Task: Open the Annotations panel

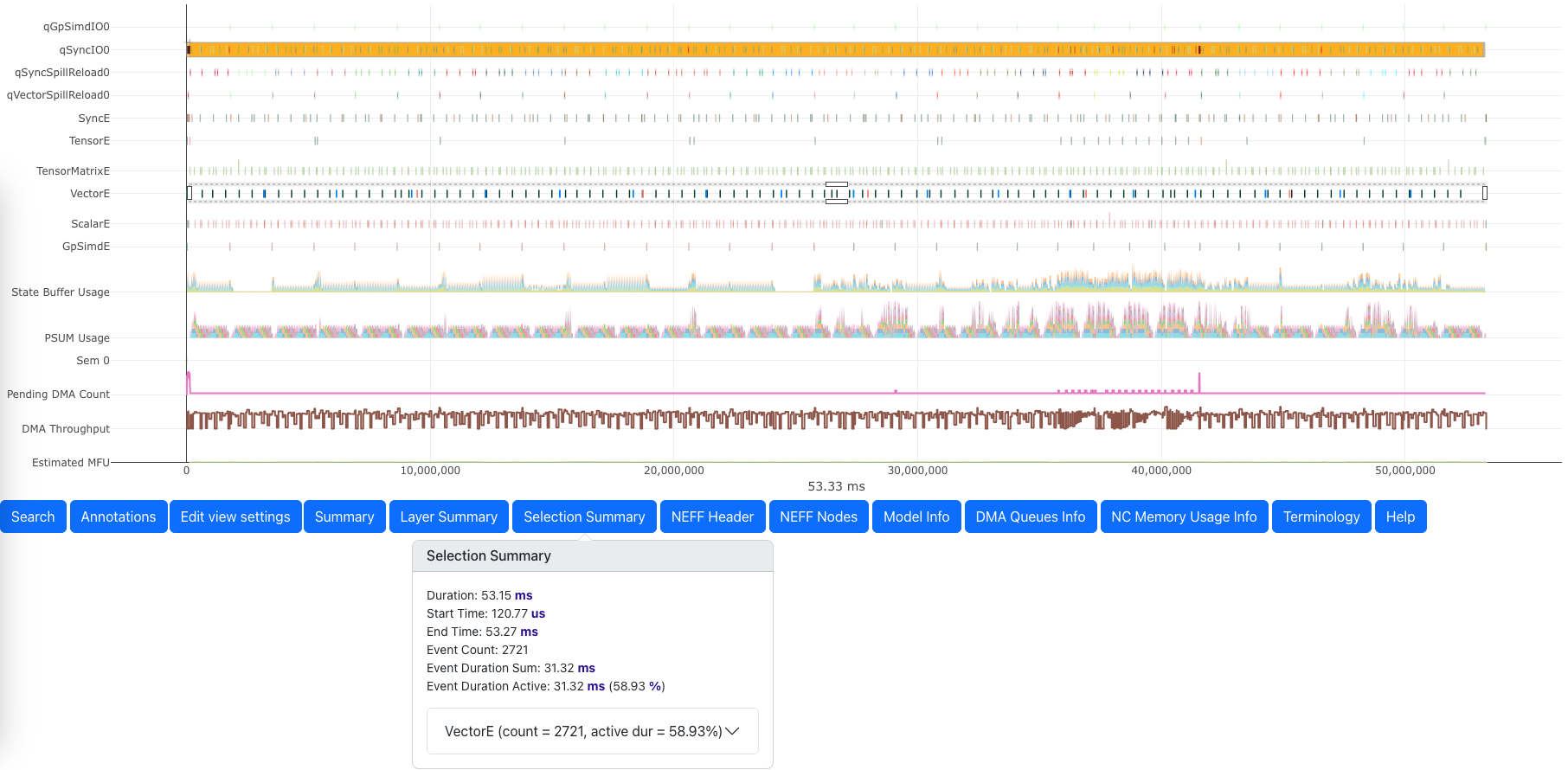Action: [x=119, y=517]
